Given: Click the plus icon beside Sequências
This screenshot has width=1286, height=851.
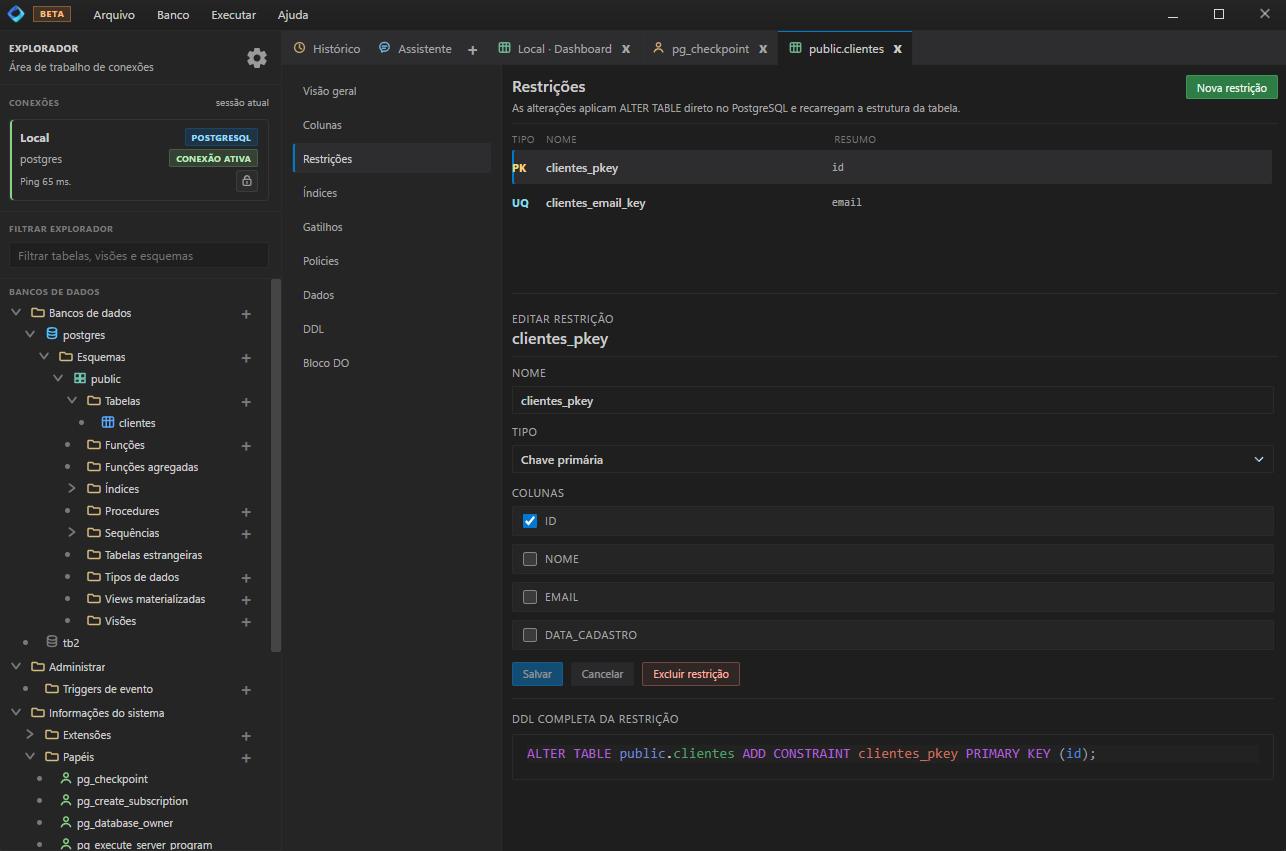Looking at the screenshot, I should (x=246, y=534).
